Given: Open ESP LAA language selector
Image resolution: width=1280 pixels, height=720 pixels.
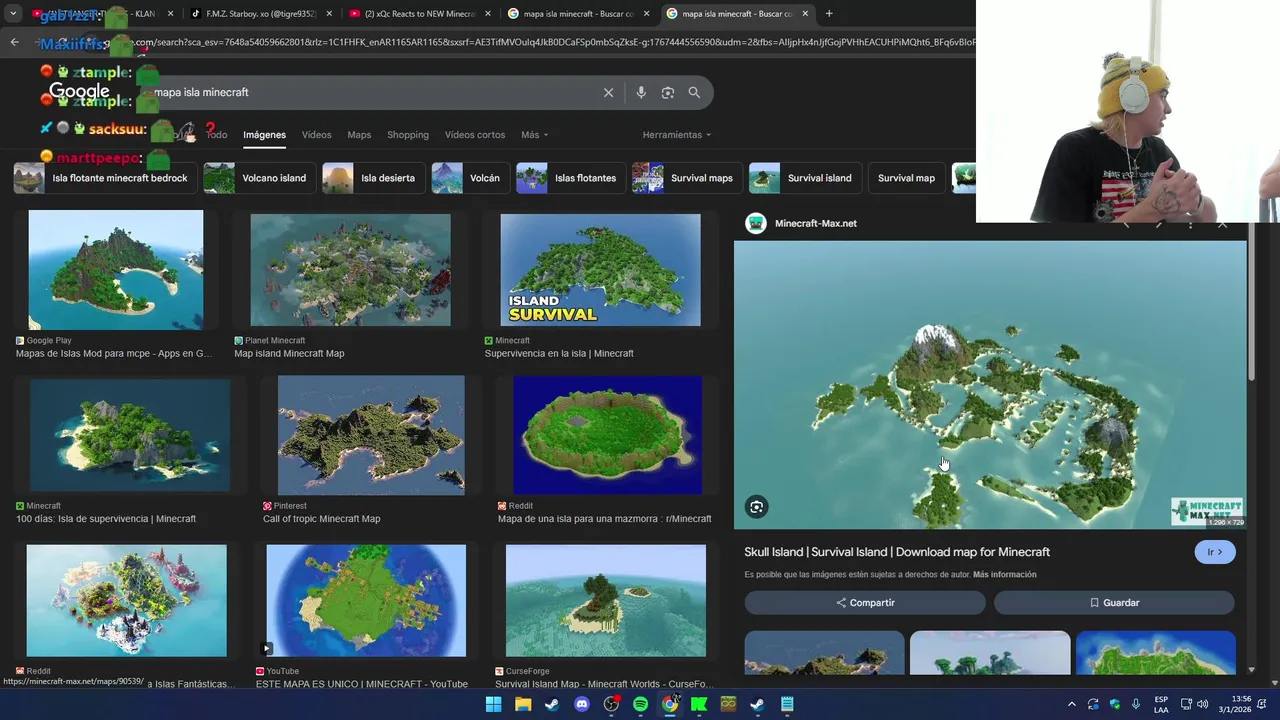Looking at the screenshot, I should pyautogui.click(x=1161, y=704).
